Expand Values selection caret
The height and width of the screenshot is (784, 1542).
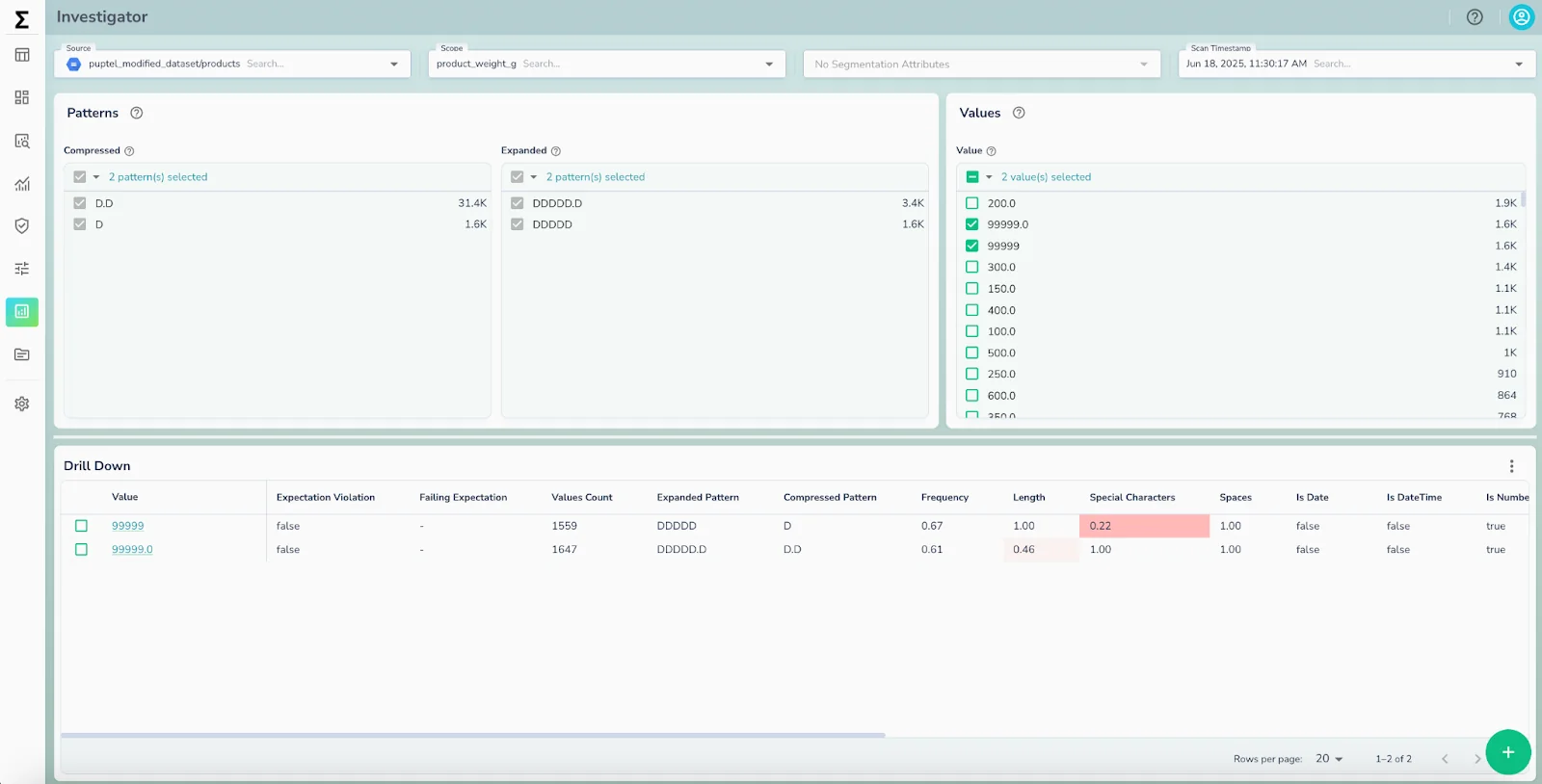tap(989, 177)
